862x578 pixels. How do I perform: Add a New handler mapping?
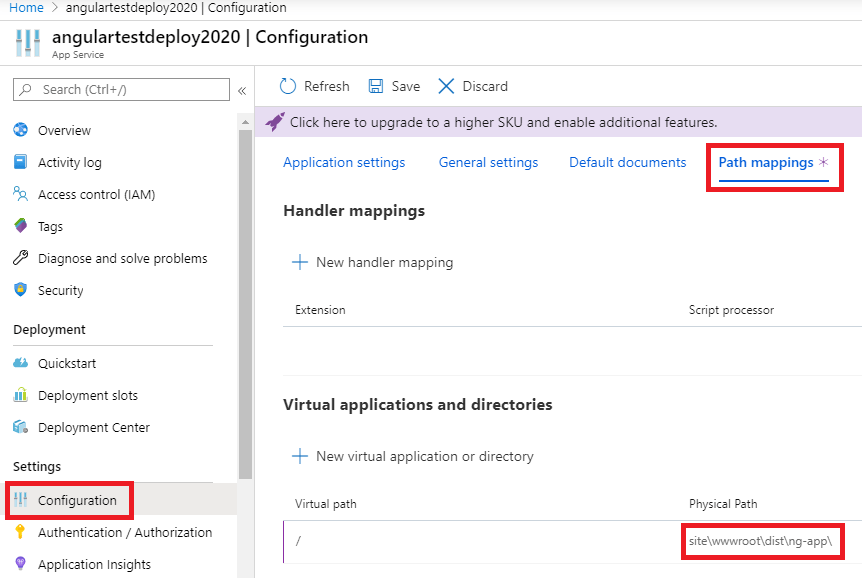(372, 263)
